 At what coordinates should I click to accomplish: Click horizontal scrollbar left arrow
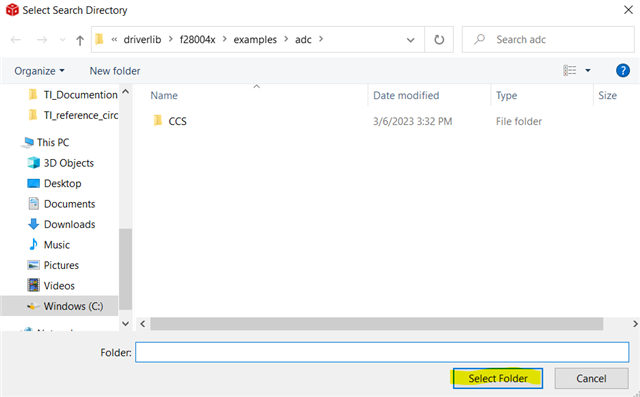(x=142, y=324)
